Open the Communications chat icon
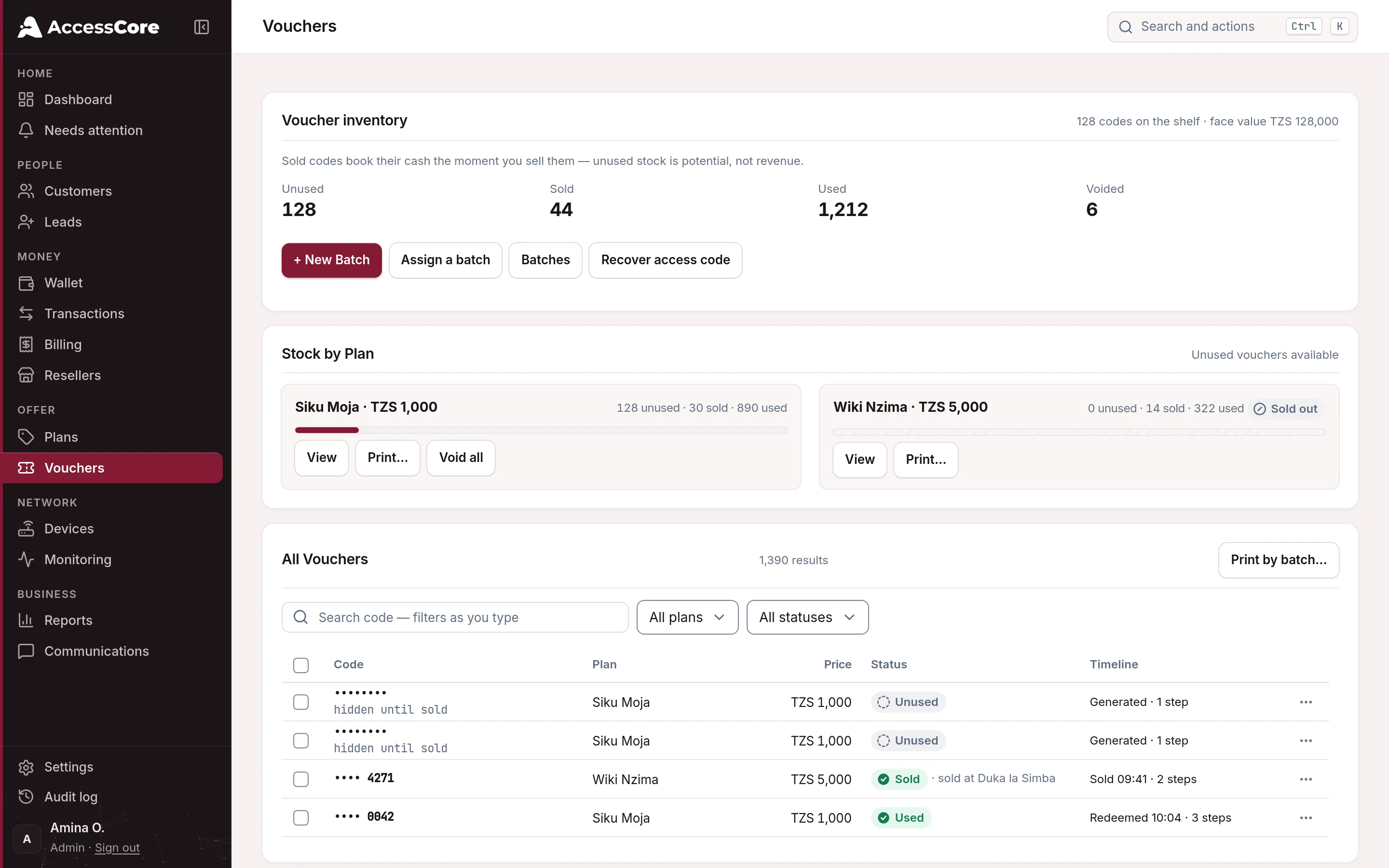This screenshot has width=1389, height=868. (x=26, y=651)
